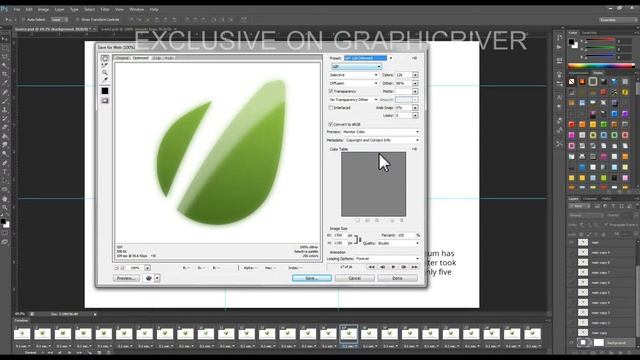Switch to the Styles panel tab

598,73
